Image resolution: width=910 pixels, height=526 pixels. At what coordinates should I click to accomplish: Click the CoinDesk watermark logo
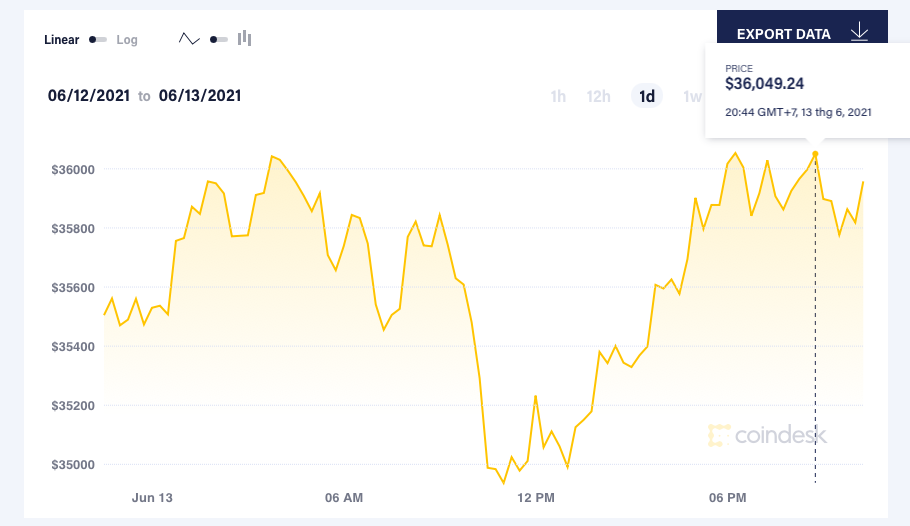pyautogui.click(x=767, y=435)
